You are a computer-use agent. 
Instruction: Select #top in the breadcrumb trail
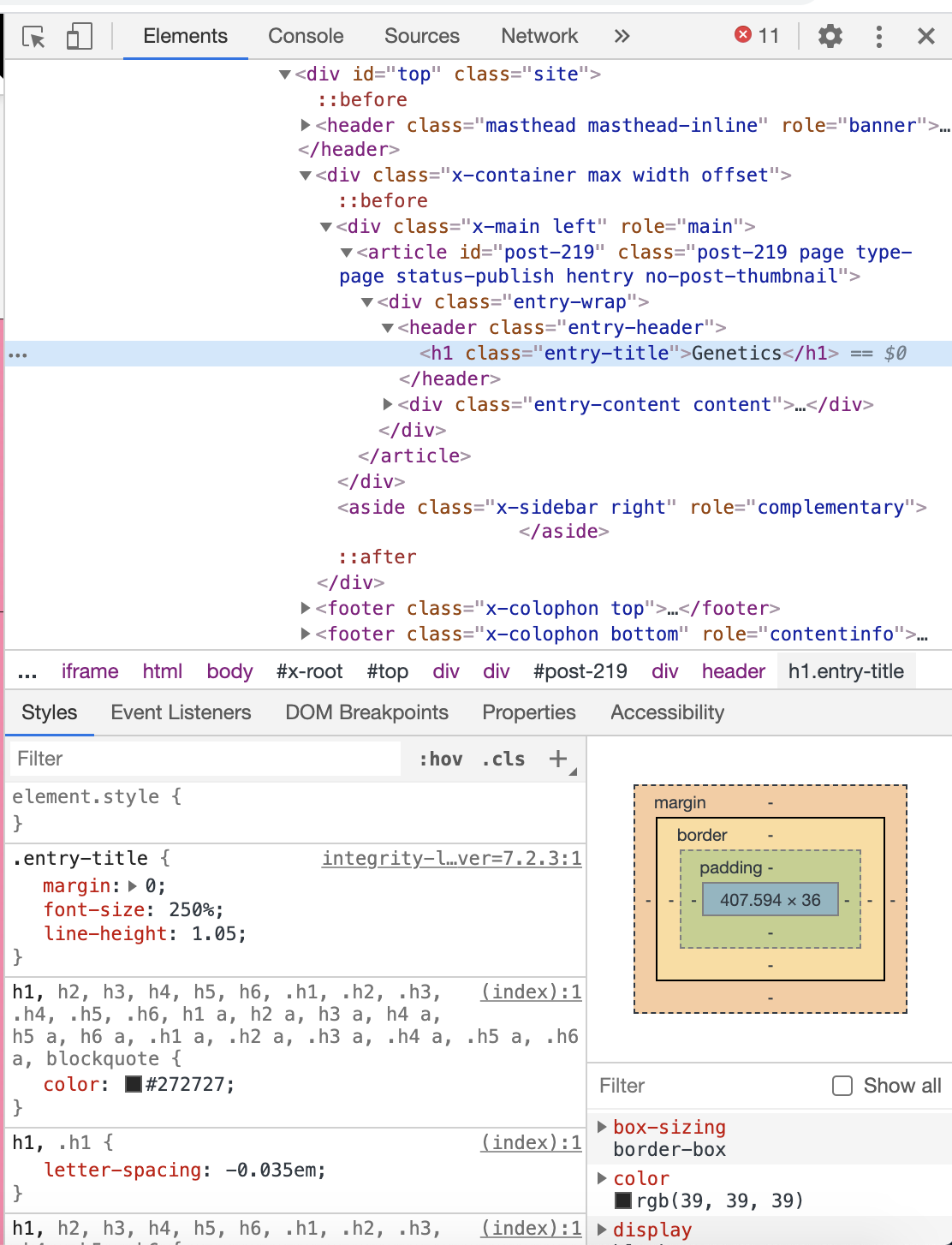click(x=388, y=671)
